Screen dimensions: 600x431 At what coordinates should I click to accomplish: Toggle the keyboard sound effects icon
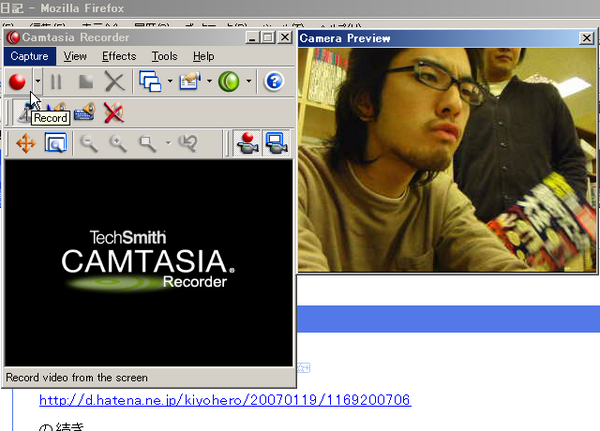85,112
